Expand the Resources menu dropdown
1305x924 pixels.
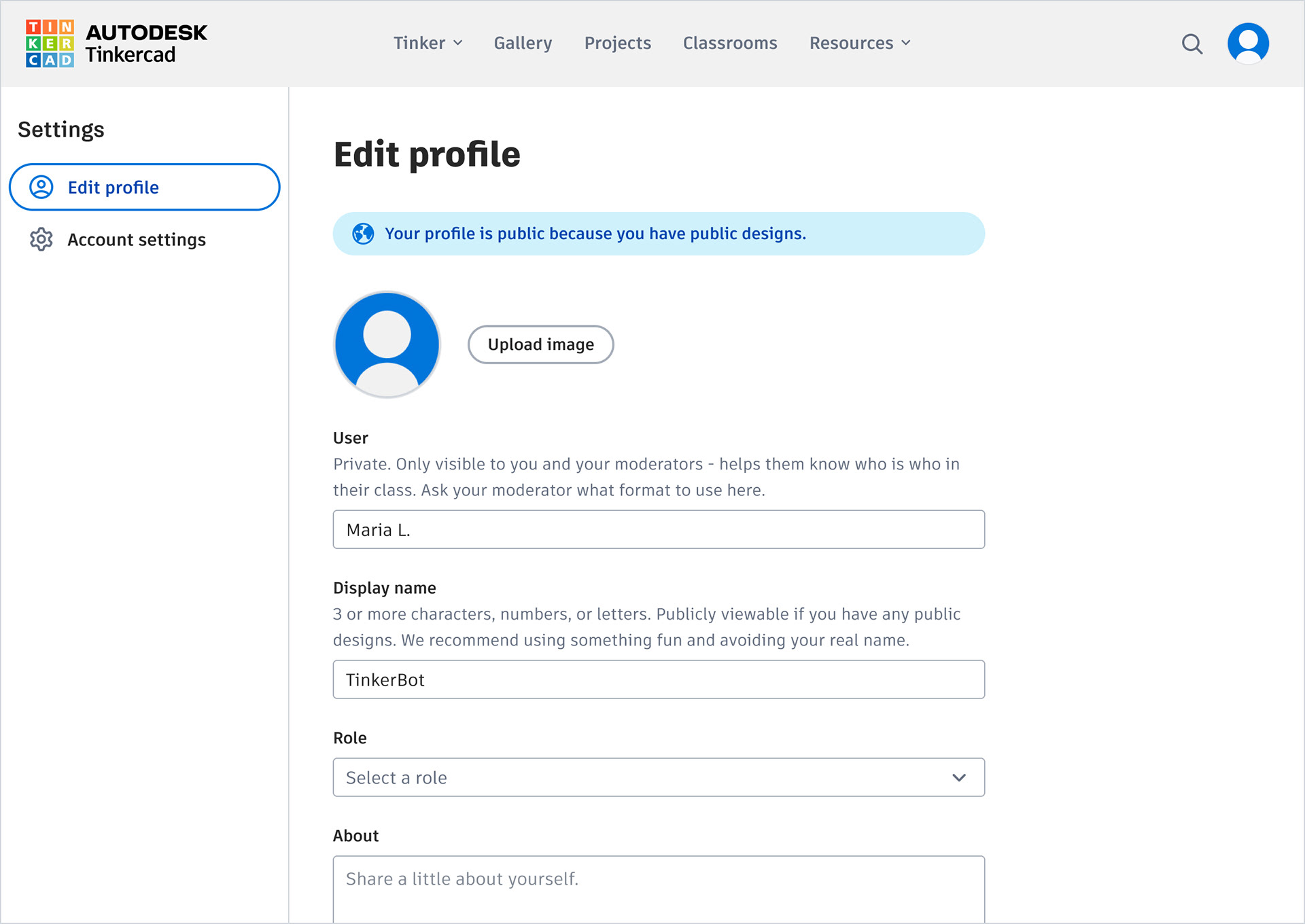pos(859,43)
